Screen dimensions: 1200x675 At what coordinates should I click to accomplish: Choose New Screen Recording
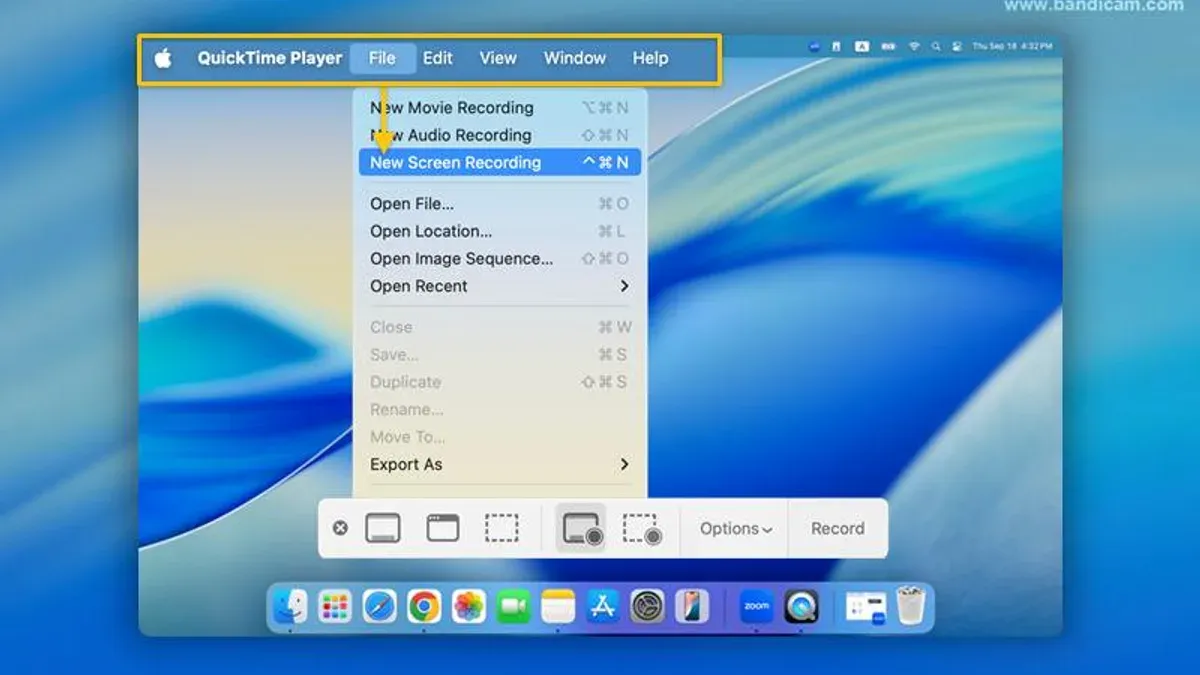500,162
